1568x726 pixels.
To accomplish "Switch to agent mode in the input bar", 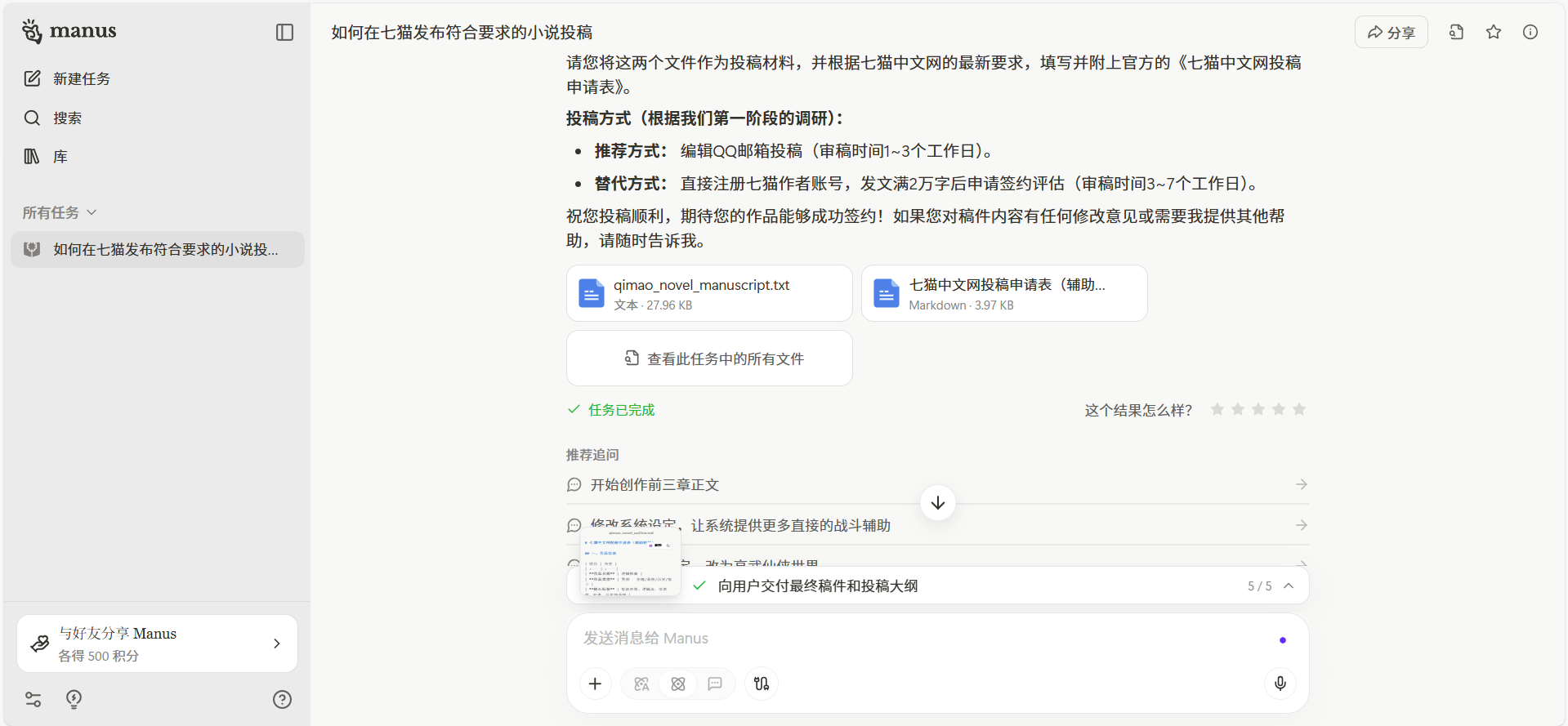I will click(x=678, y=684).
